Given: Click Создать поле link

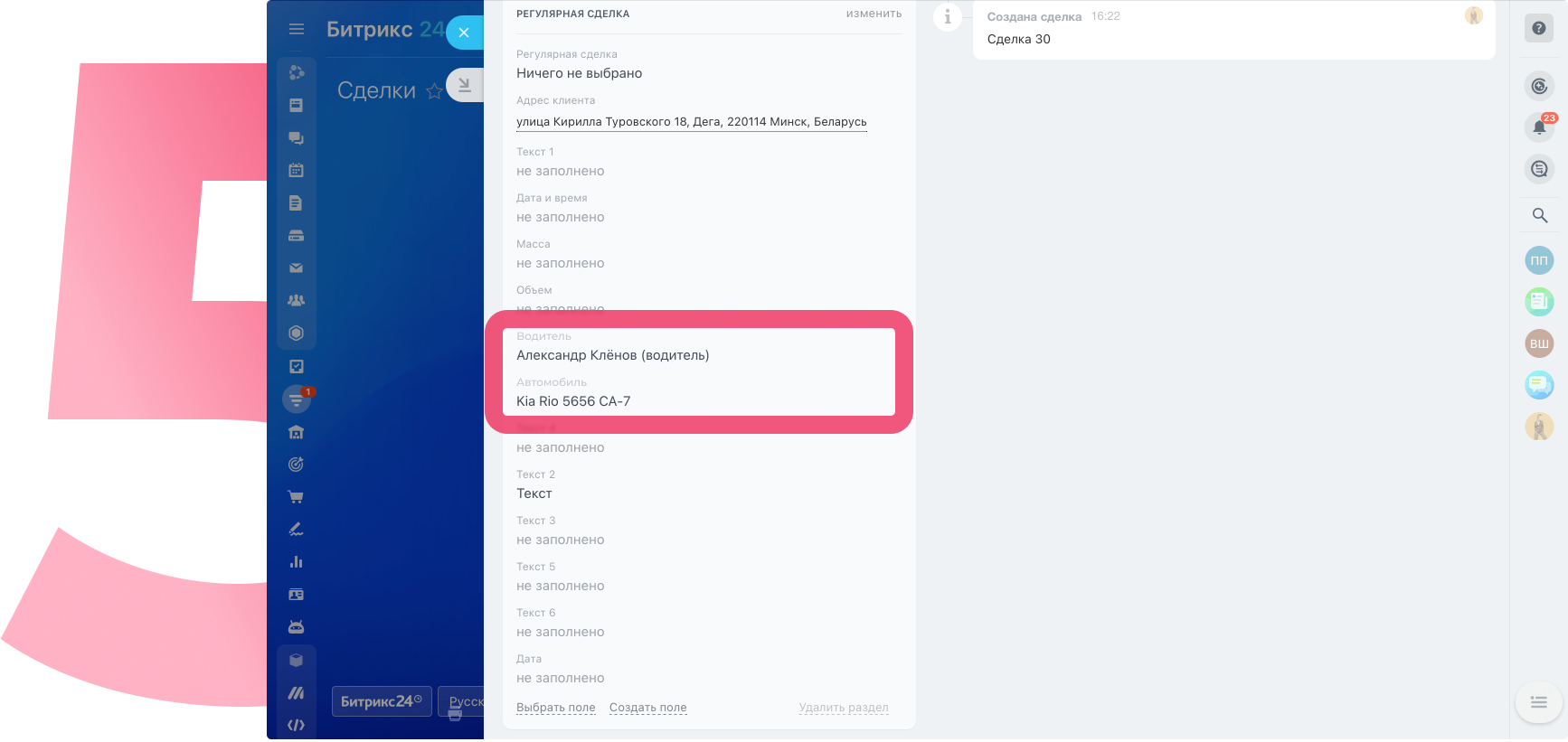Looking at the screenshot, I should click(648, 708).
